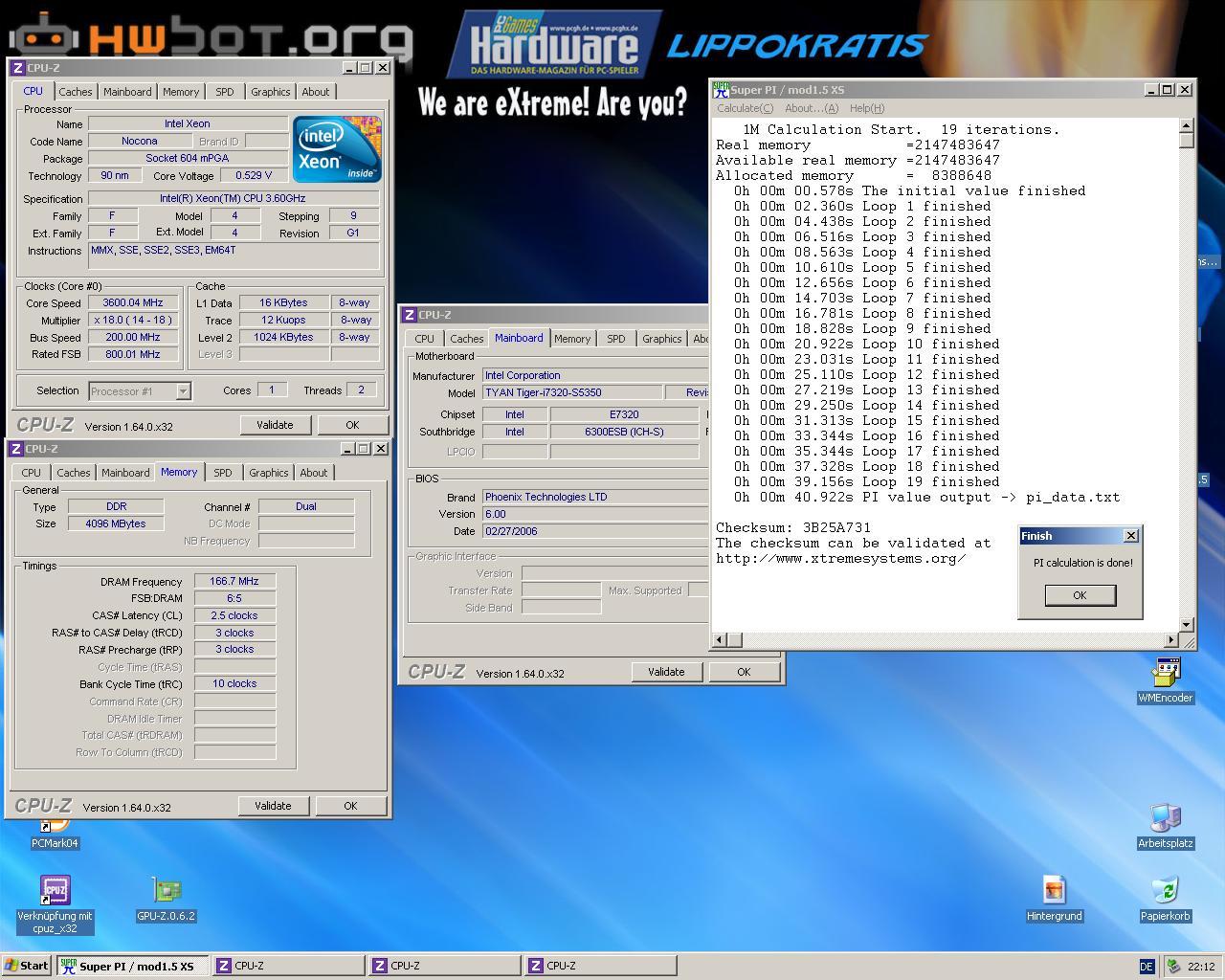Click Validate in the CPU window
Viewport: 1225px width, 980px height.
[x=275, y=425]
